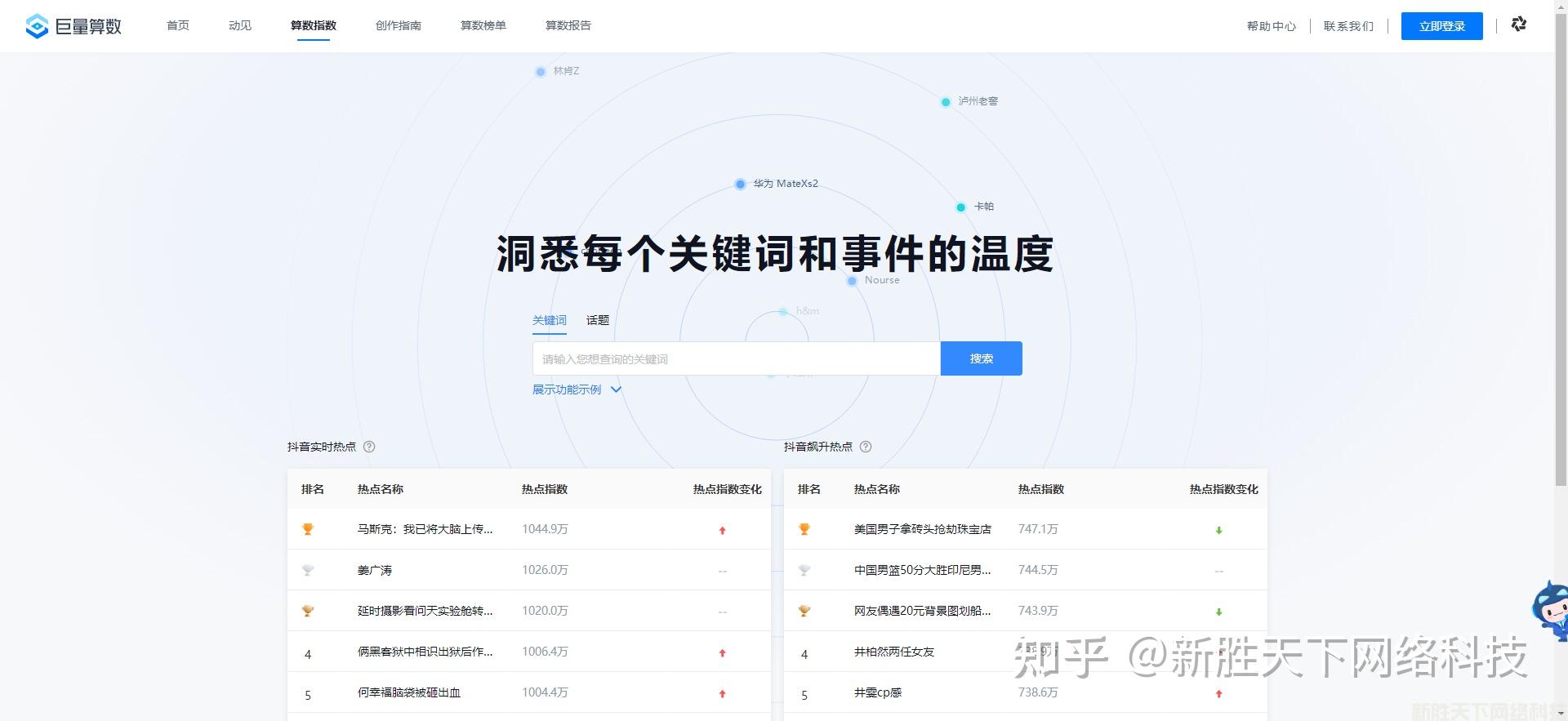The height and width of the screenshot is (721, 1568).
Task: Click hot index value 1026.0万
Action: click(x=545, y=570)
